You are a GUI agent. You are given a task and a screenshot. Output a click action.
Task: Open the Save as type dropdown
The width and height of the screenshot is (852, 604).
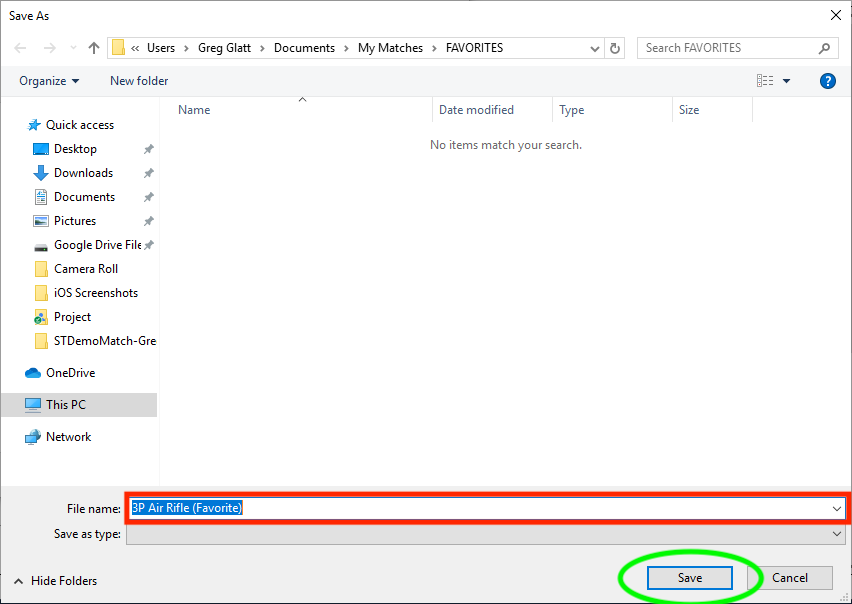(x=837, y=534)
